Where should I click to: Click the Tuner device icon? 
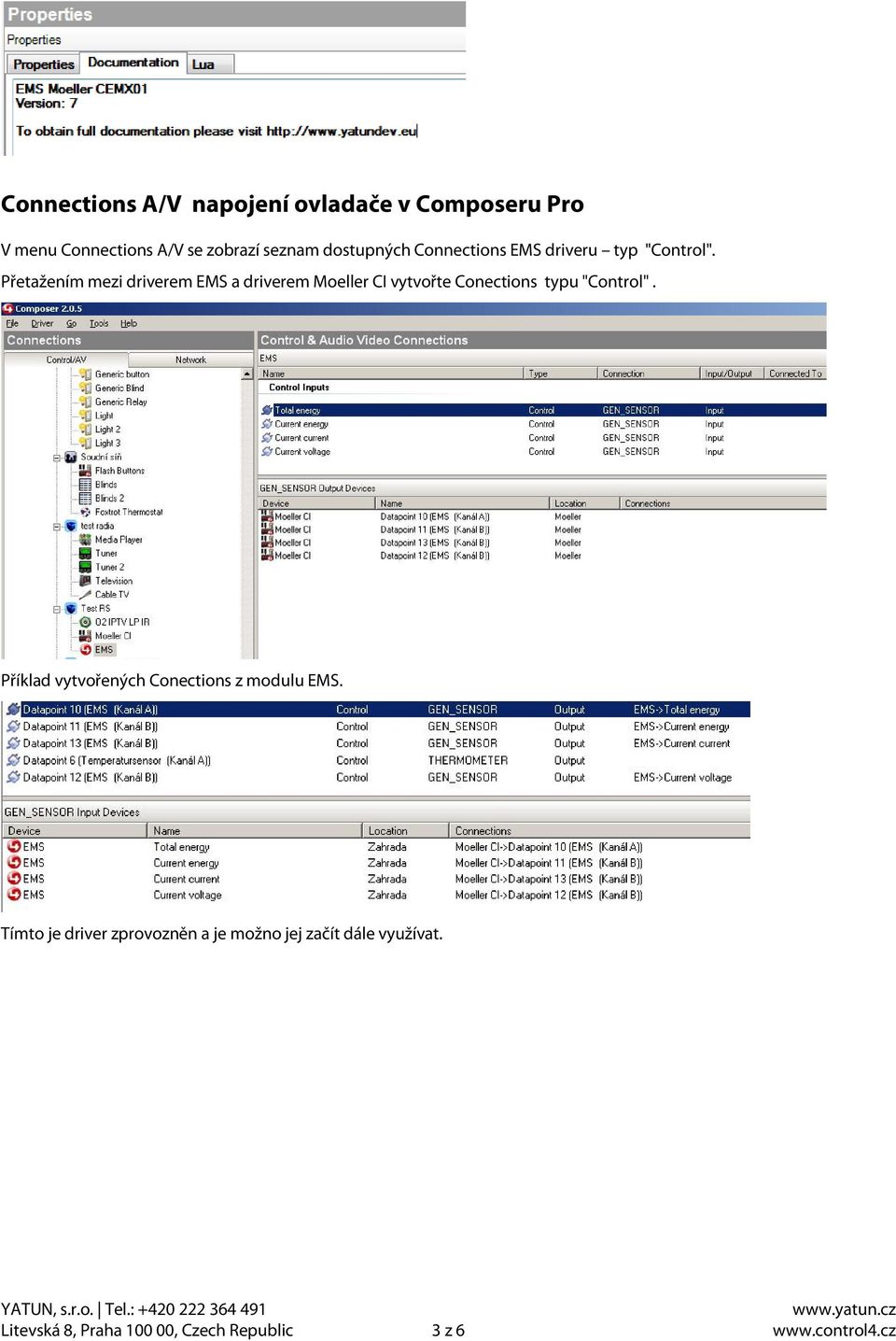(85, 553)
